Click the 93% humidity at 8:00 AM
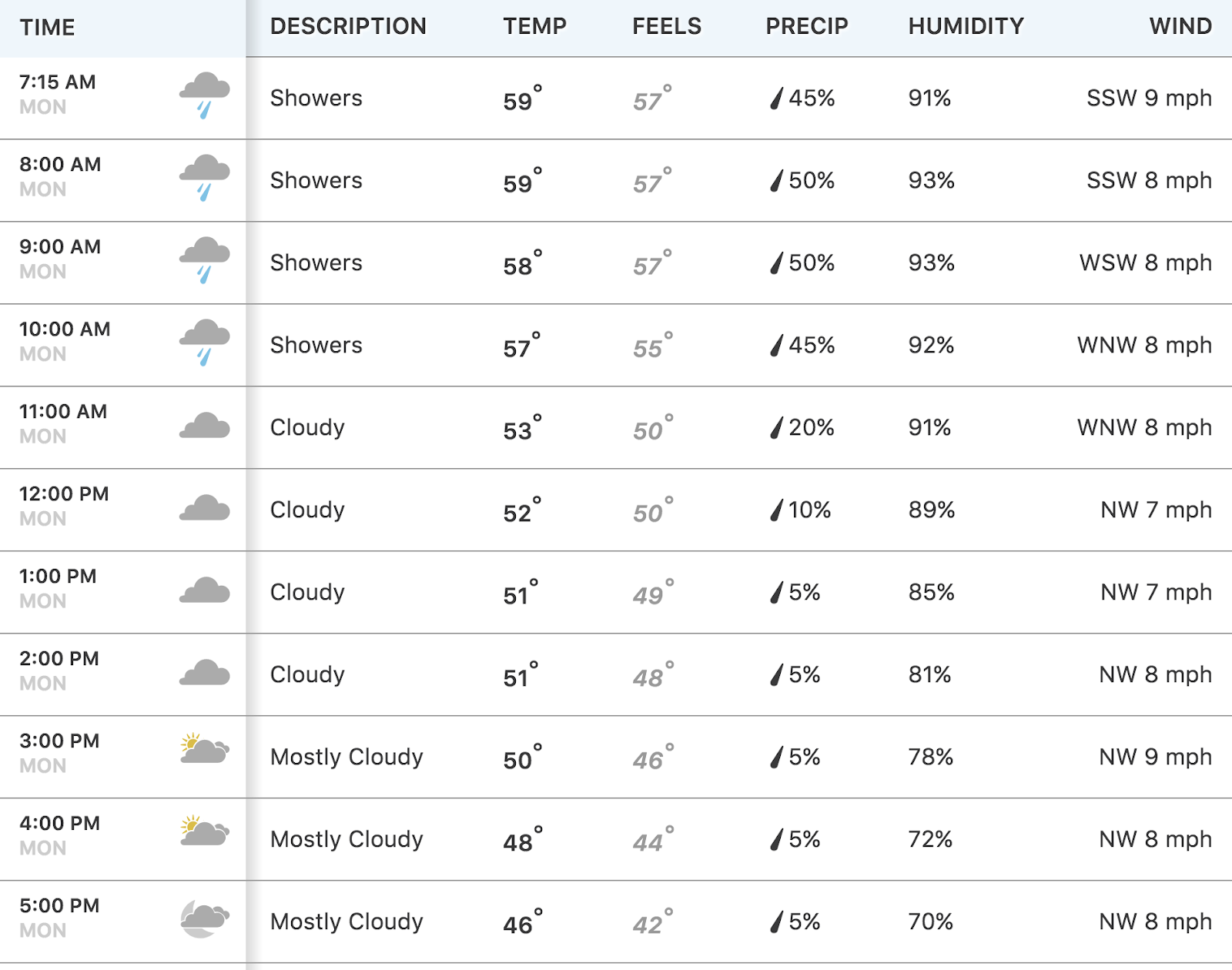The width and height of the screenshot is (1232, 970). point(932,180)
